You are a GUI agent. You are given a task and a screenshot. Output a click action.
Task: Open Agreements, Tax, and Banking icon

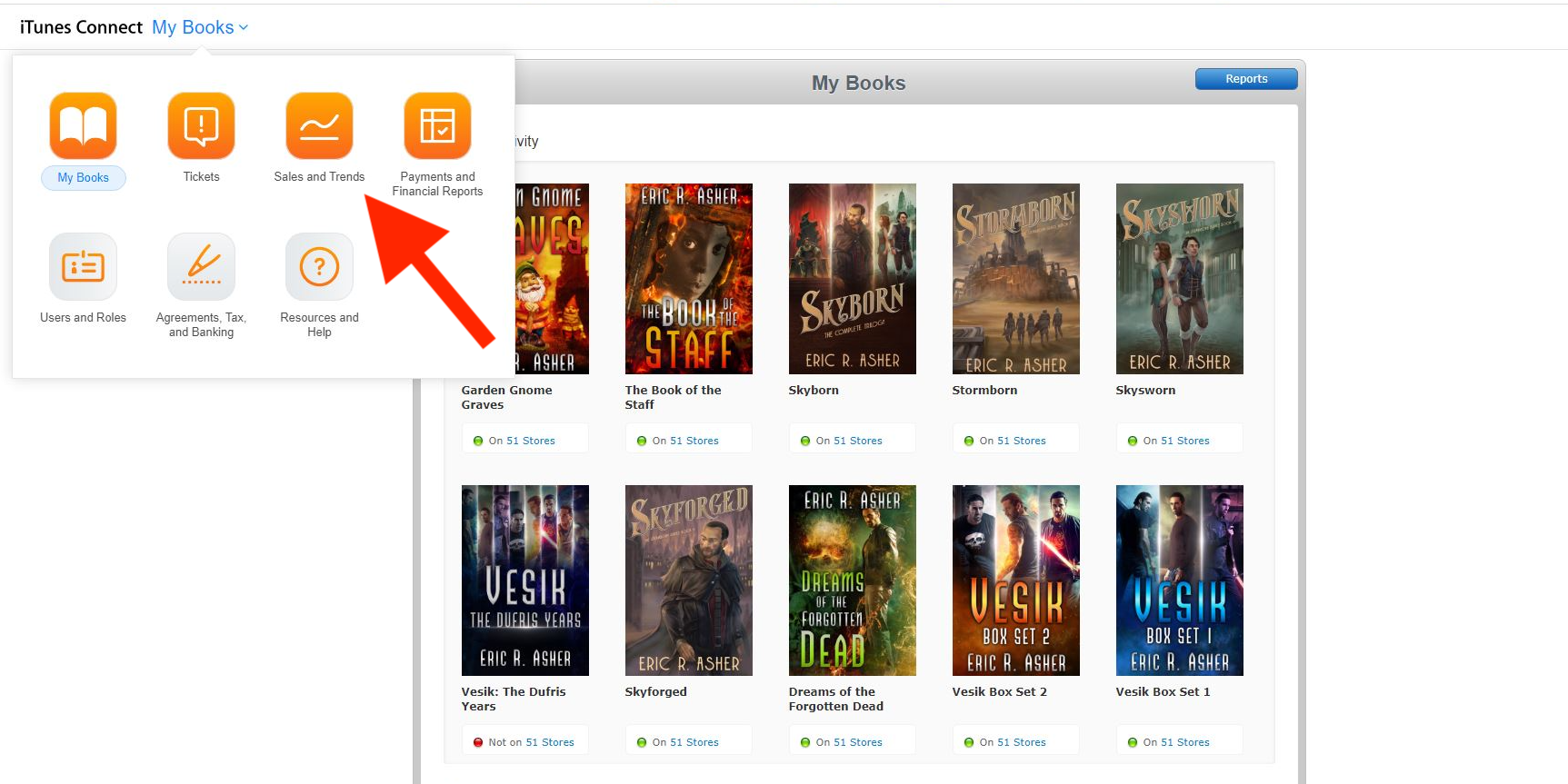(201, 266)
